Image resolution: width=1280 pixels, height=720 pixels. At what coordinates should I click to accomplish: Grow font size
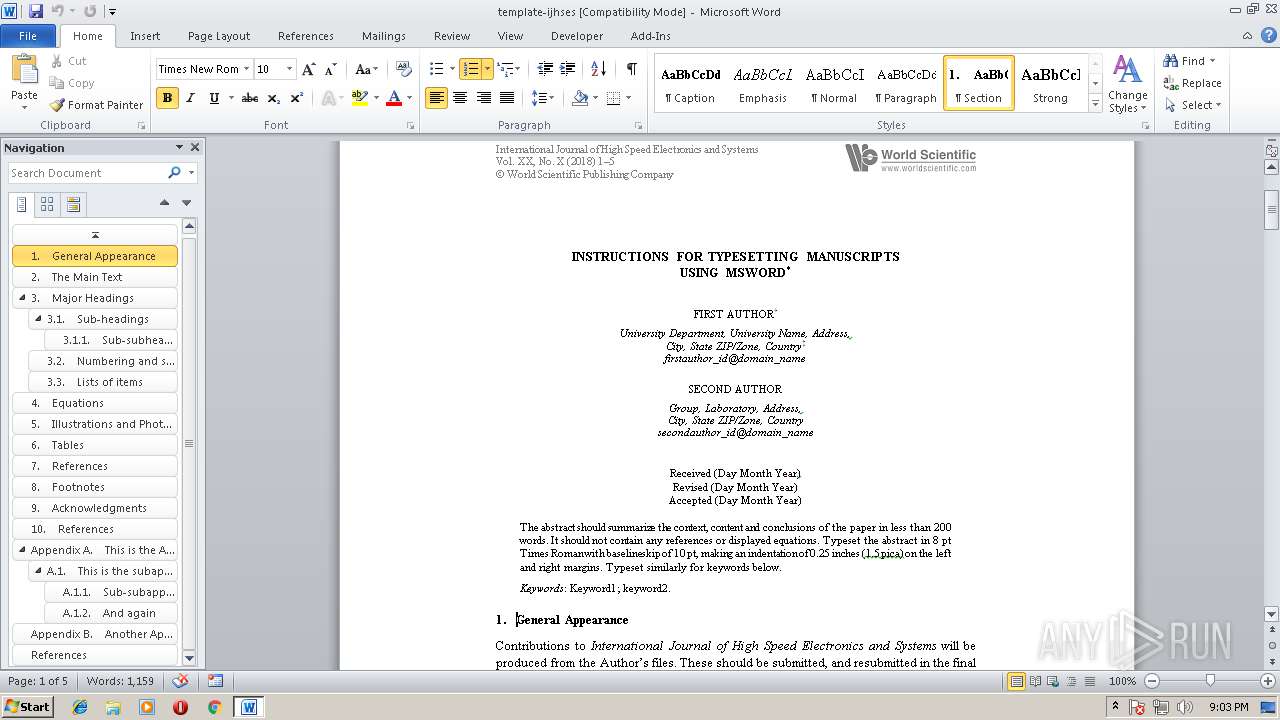pos(309,69)
